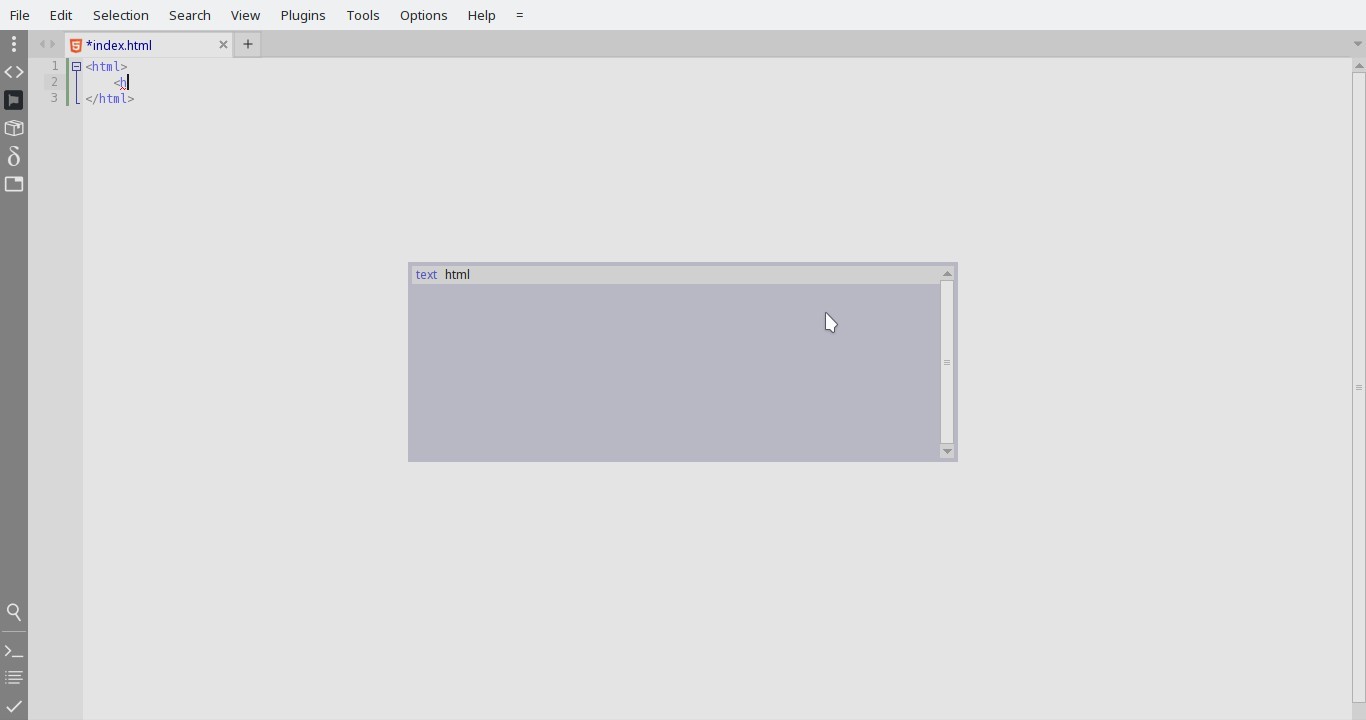This screenshot has width=1366, height=720.
Task: Collapse the html code fold marker
Action: pos(77,66)
